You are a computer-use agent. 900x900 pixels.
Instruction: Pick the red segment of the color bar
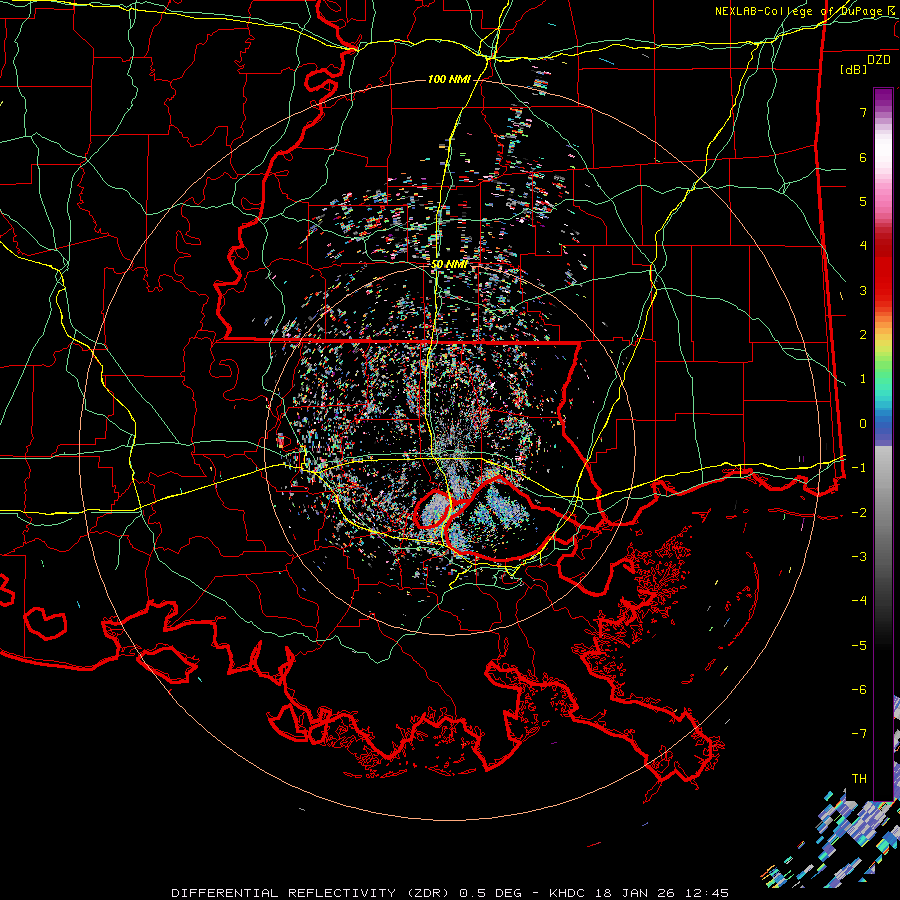[883, 270]
